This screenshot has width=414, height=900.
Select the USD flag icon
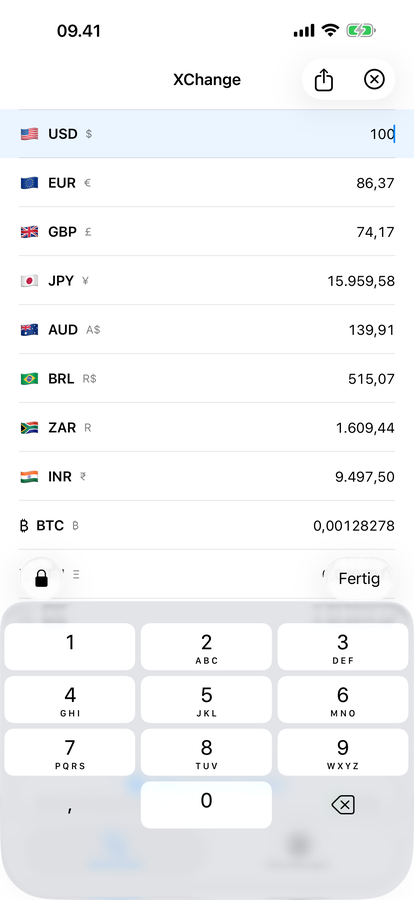click(29, 134)
